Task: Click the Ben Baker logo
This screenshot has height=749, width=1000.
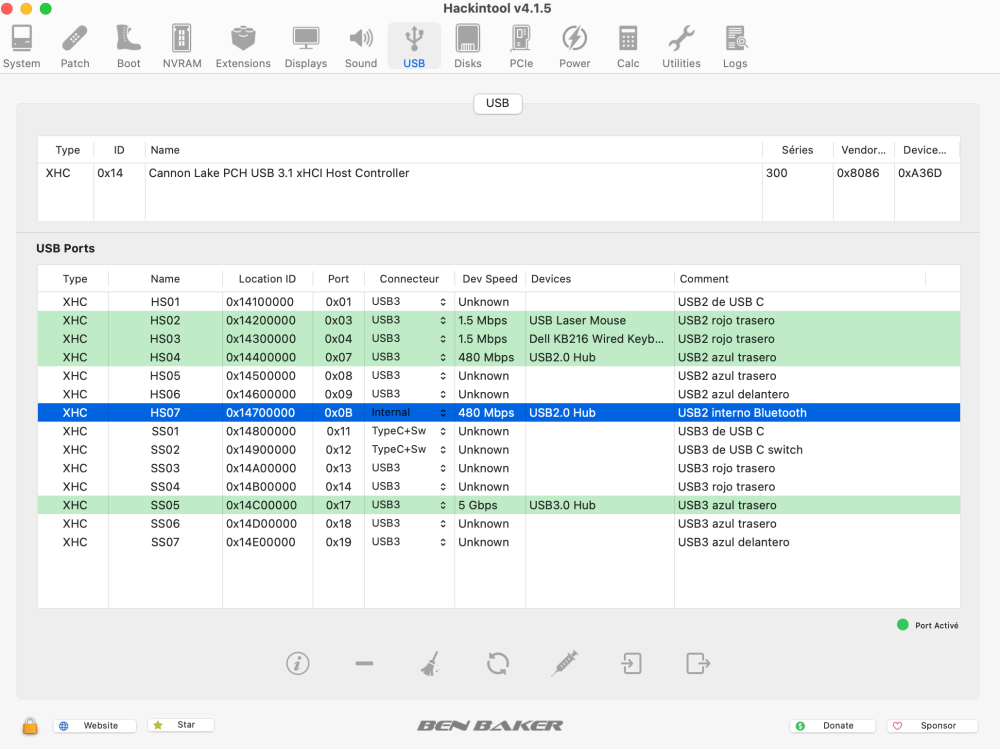Action: (x=490, y=725)
